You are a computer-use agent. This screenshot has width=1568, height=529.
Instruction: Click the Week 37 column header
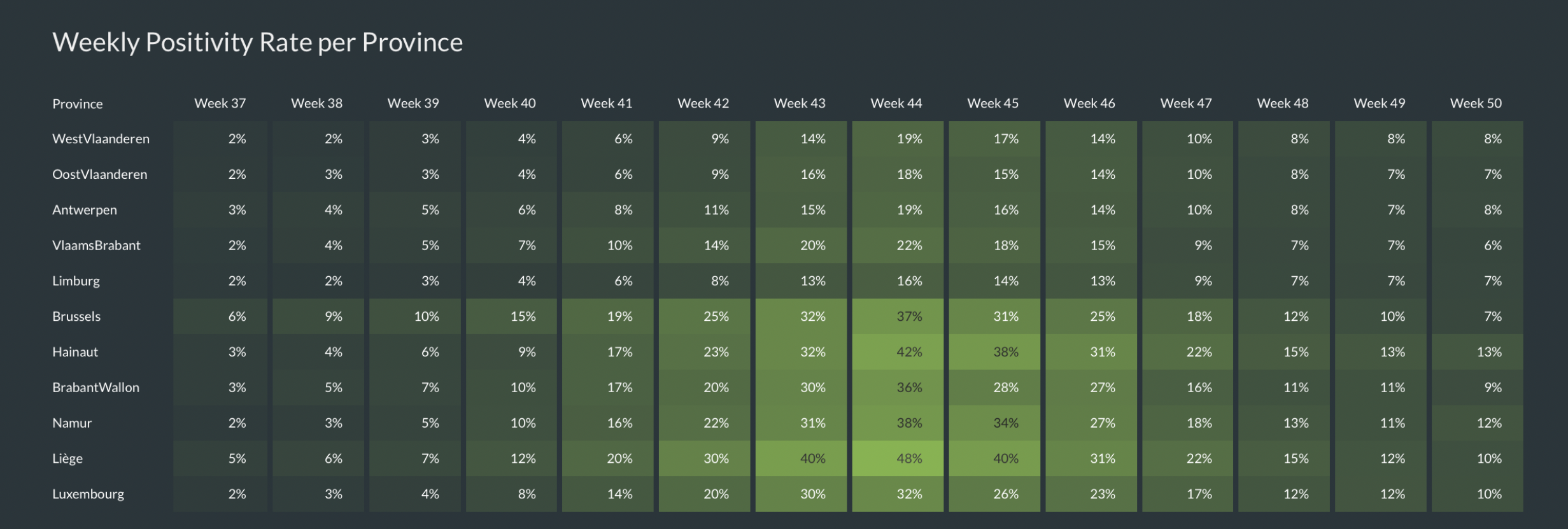point(220,103)
